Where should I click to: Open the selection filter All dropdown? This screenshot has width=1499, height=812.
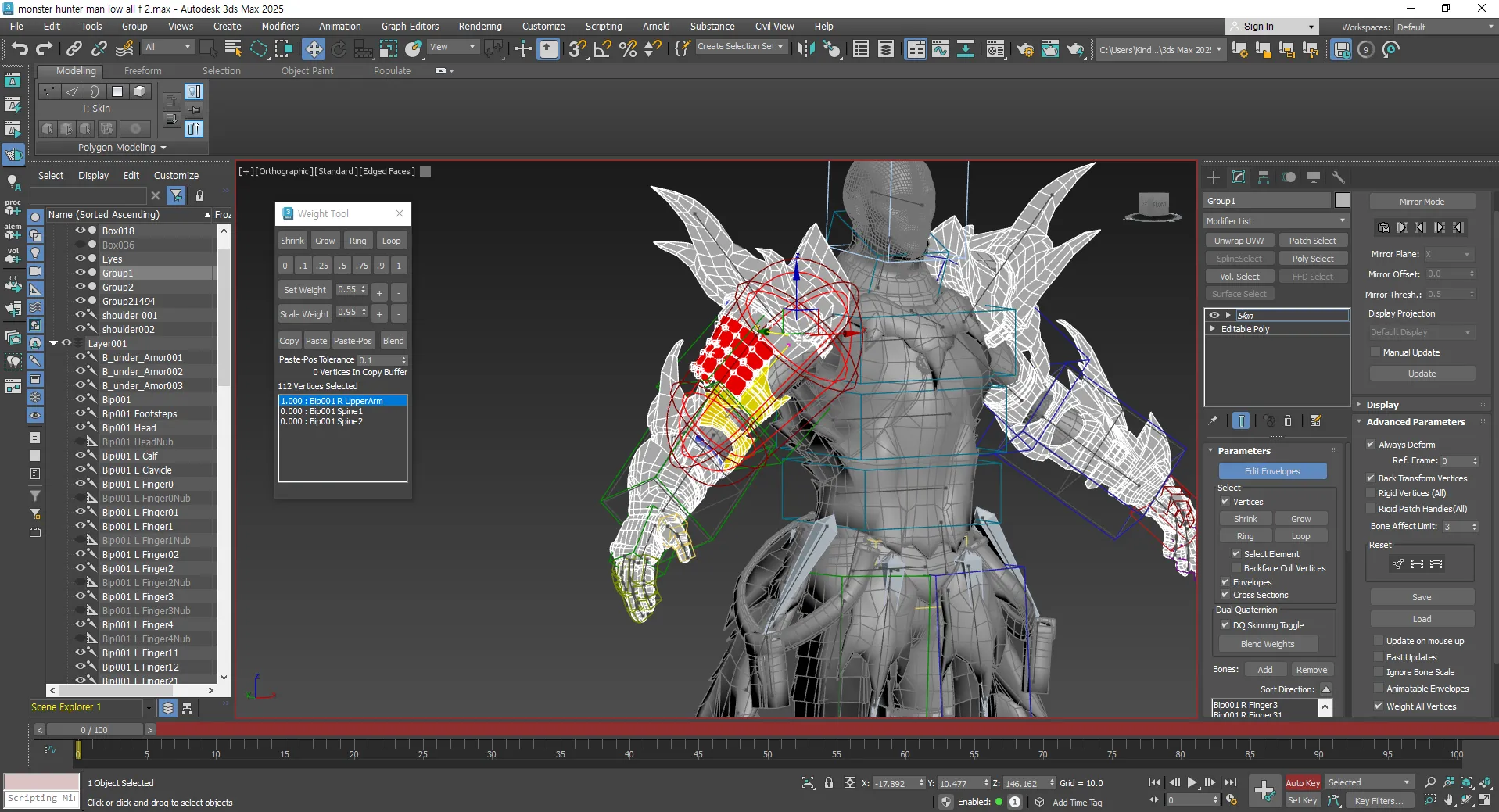[167, 48]
